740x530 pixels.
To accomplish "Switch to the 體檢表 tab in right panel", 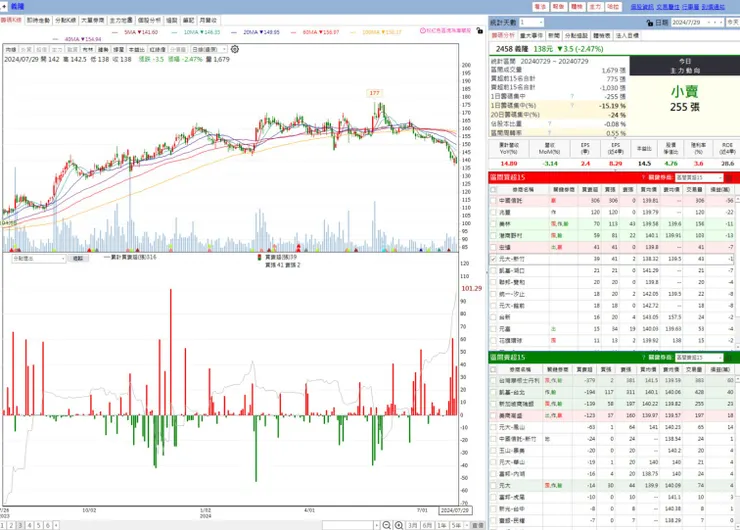I will (602, 35).
